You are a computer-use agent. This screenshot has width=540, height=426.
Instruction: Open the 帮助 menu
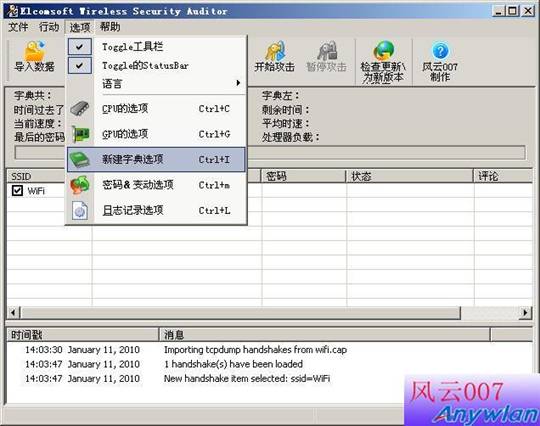[110, 27]
